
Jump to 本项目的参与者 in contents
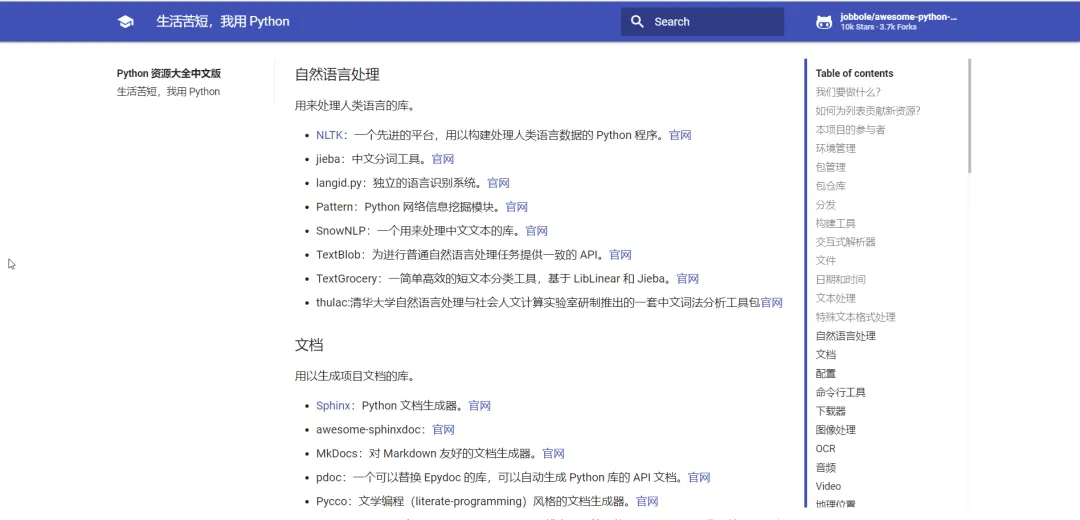851,129
